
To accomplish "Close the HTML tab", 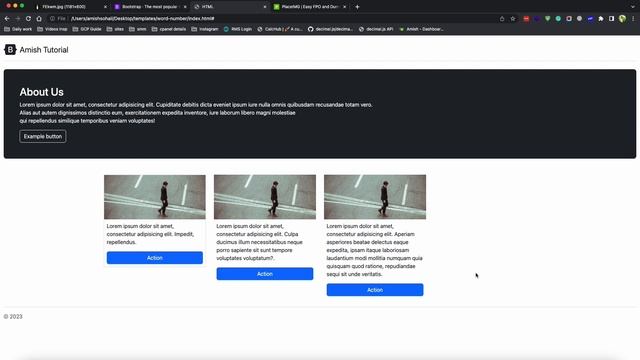I will pyautogui.click(x=264, y=7).
